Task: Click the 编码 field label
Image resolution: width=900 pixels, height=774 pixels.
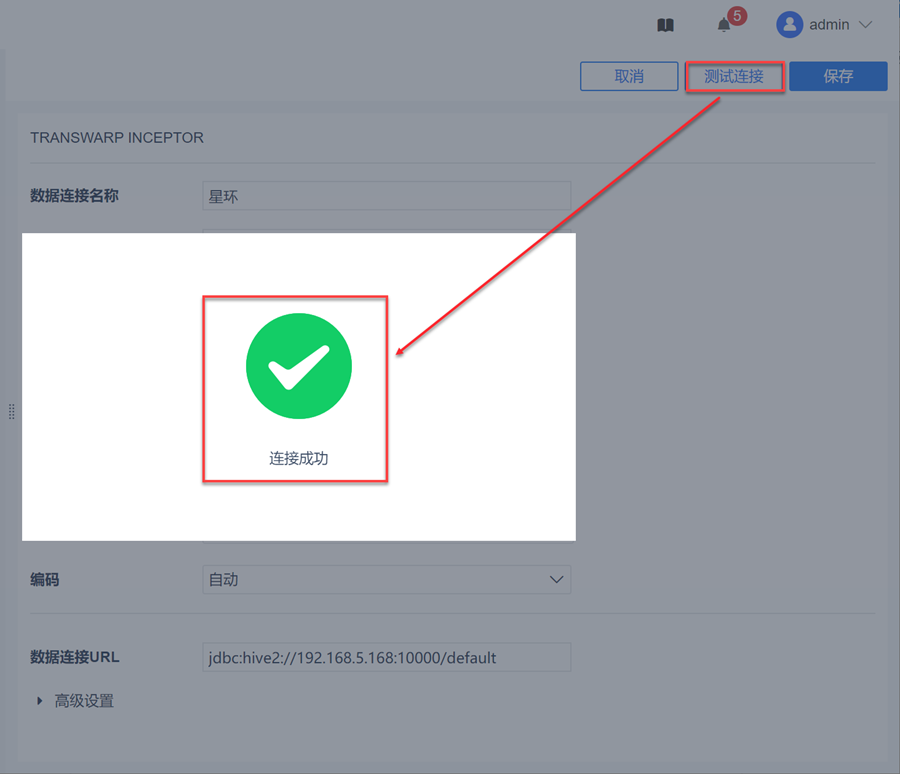Action: [45, 580]
